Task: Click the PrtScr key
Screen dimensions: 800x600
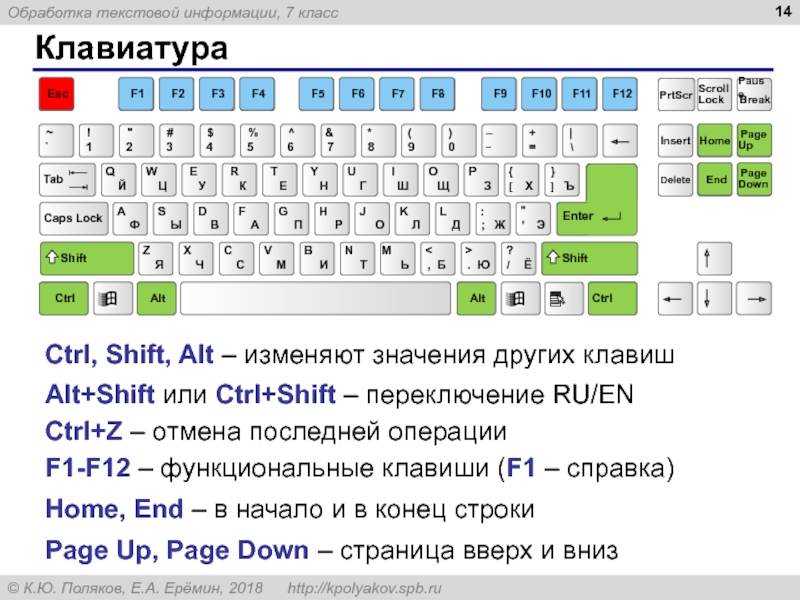Action: click(676, 95)
